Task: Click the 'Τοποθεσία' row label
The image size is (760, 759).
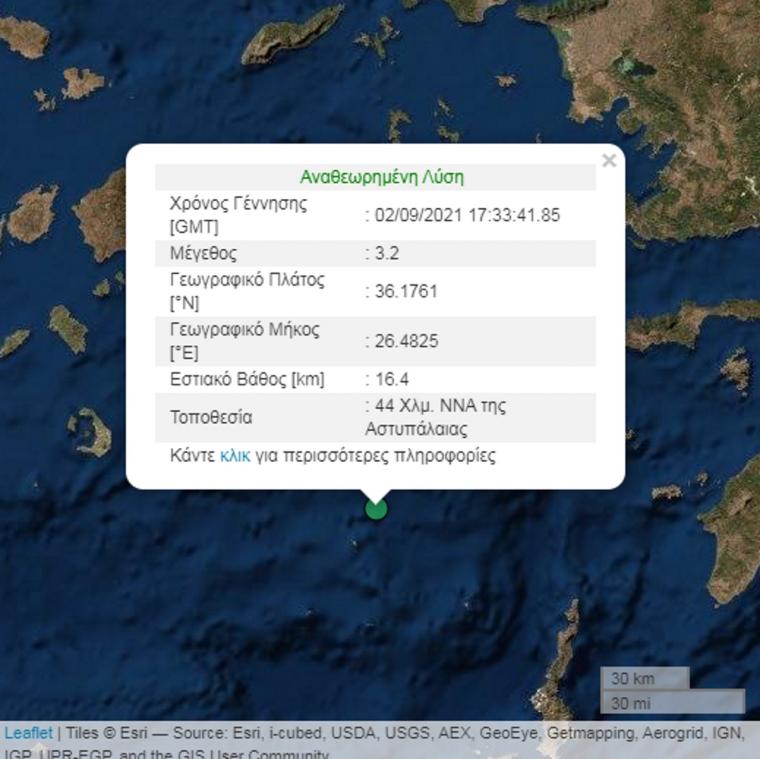Action: 211,417
